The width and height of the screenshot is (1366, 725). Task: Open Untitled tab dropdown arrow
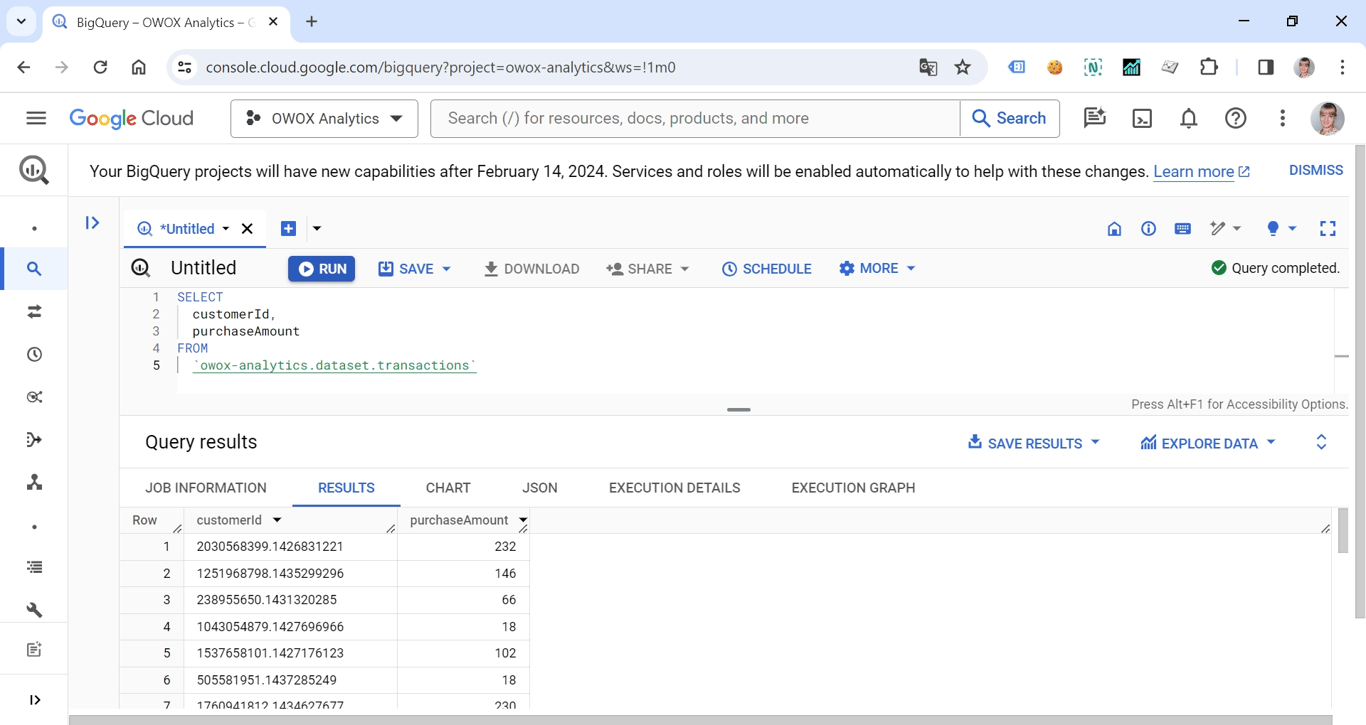pyautogui.click(x=226, y=229)
